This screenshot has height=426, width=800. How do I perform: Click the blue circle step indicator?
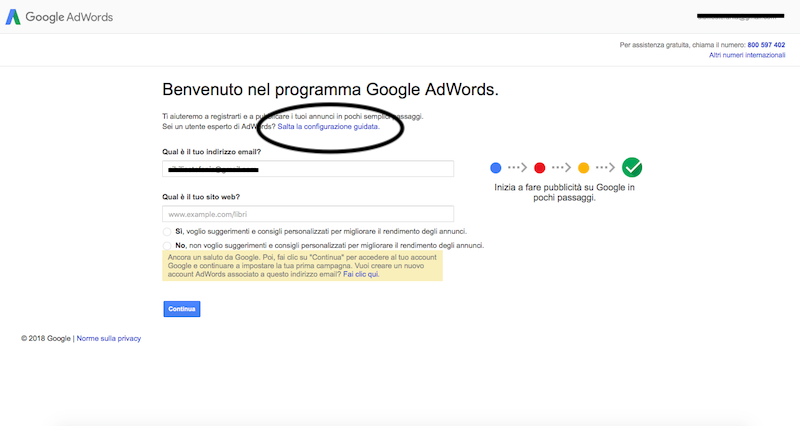496,168
